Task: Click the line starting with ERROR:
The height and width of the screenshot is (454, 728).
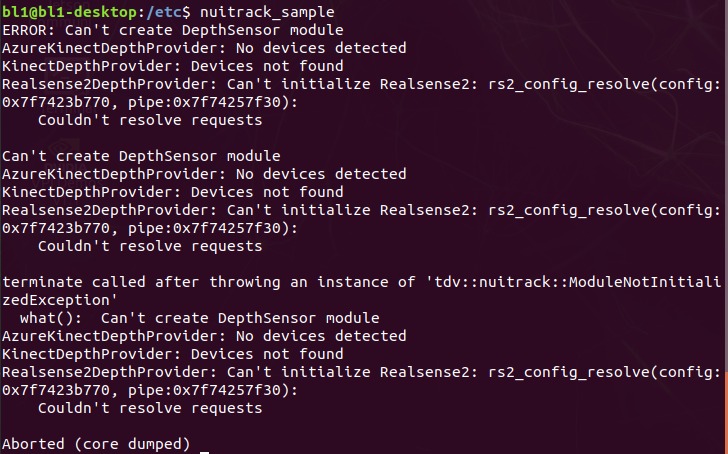Action: pyautogui.click(x=173, y=30)
